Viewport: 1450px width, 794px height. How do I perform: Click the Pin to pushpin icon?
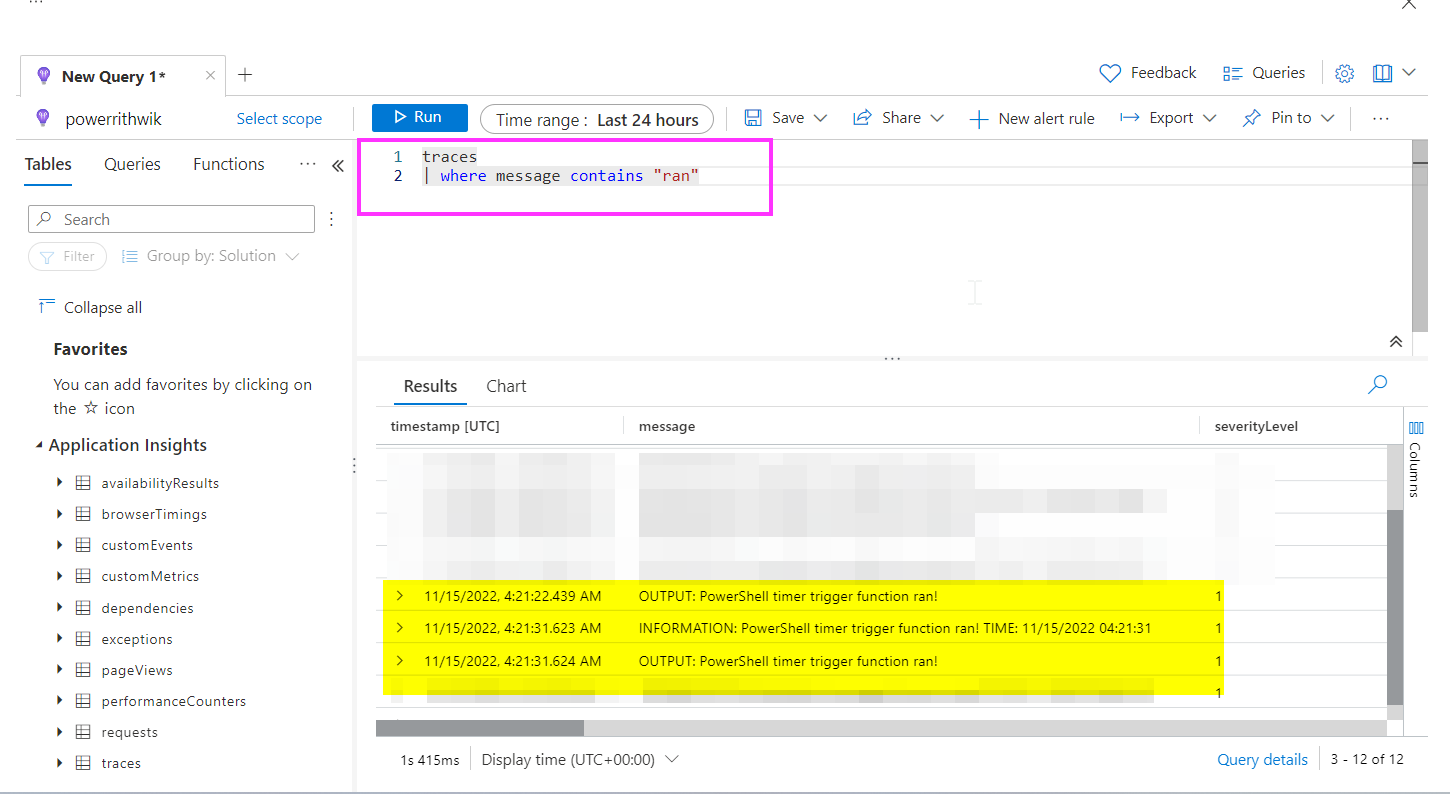(1251, 118)
